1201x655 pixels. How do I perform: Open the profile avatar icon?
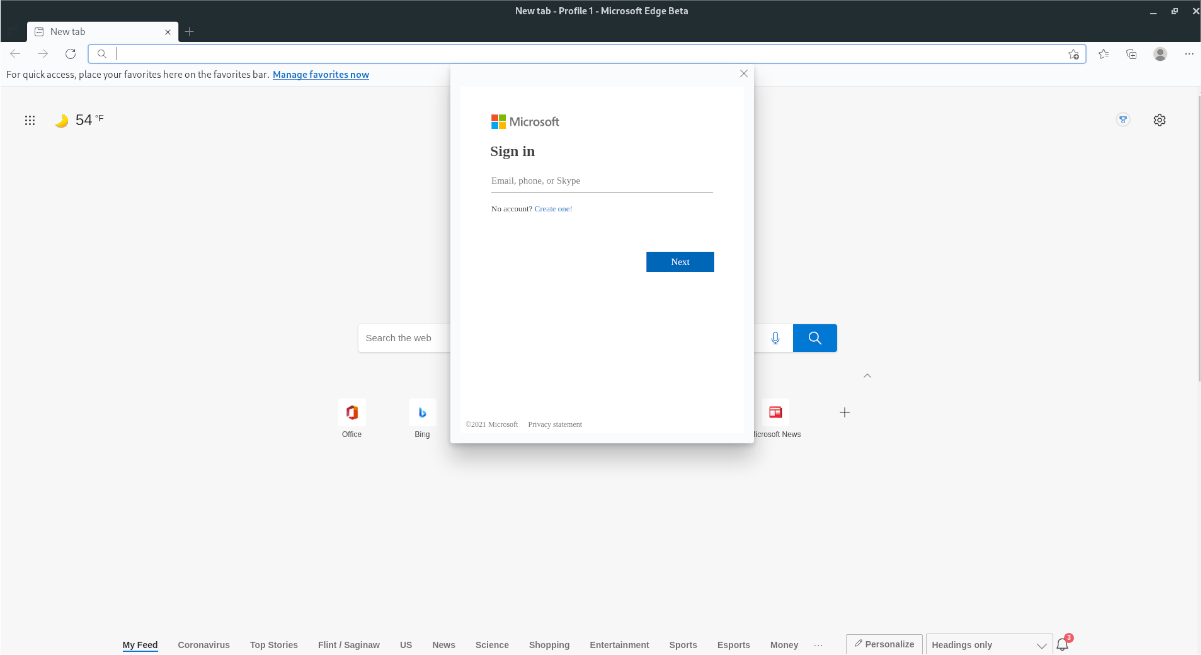coord(1160,54)
